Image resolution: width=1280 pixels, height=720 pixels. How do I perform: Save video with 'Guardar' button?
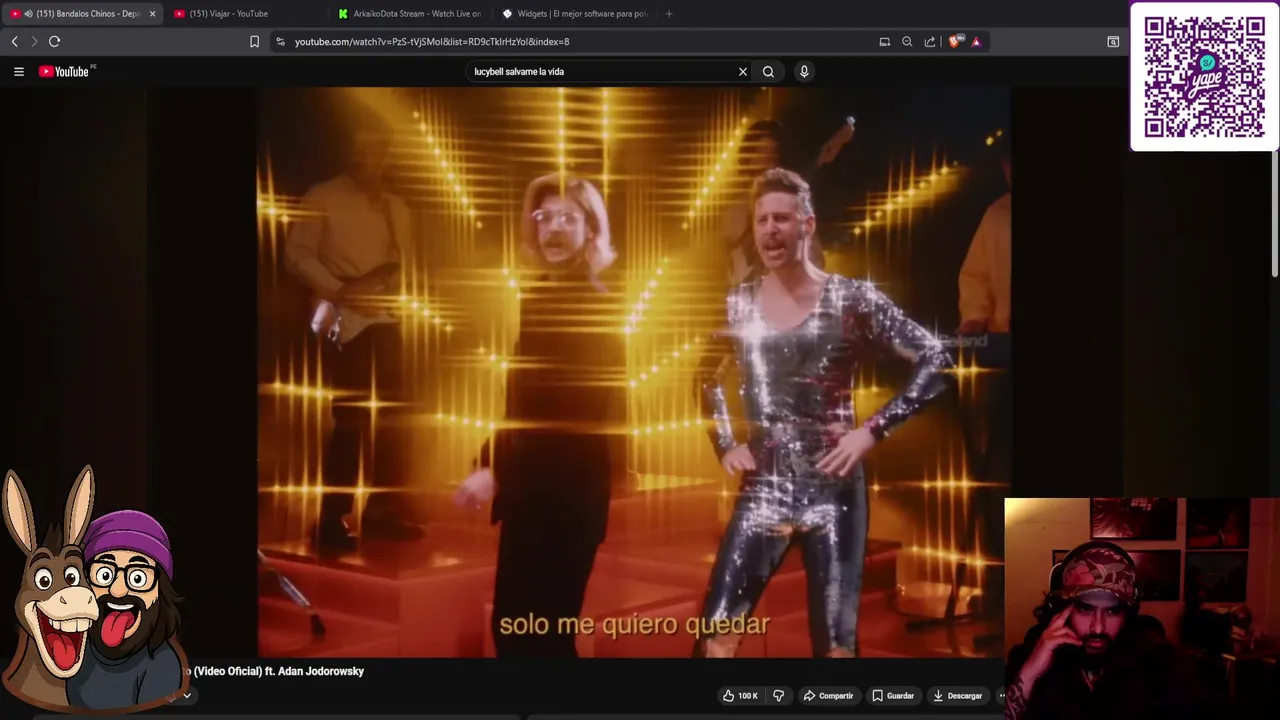[893, 695]
